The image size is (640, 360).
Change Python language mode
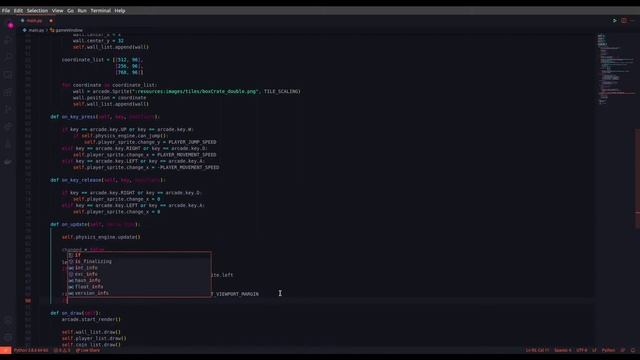pos(608,350)
